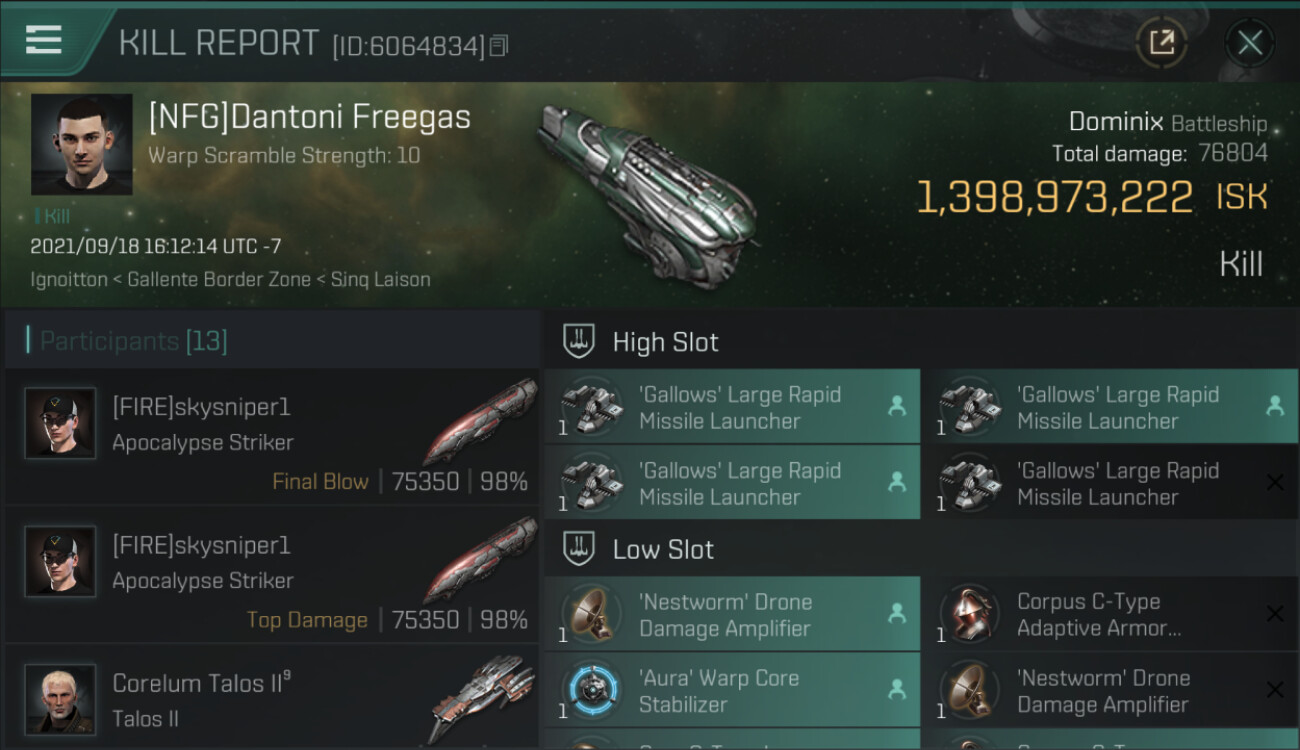Click the Corpus C-Type Adaptive Armor icon
1300x750 pixels.
[x=969, y=615]
